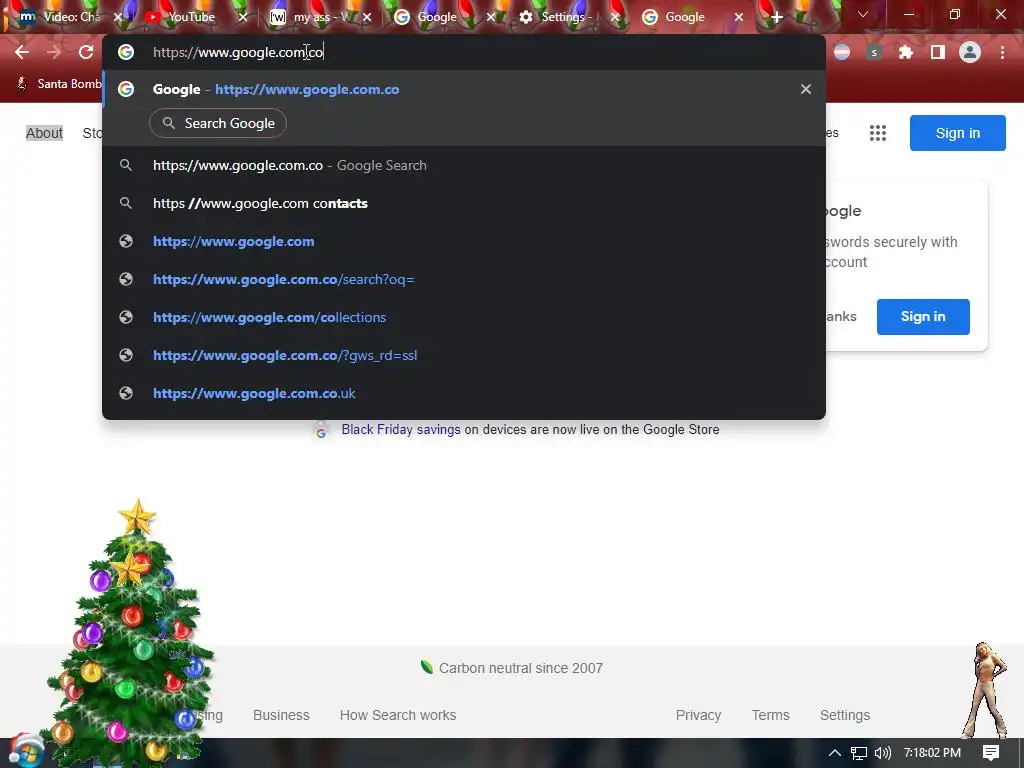
Task: Close the YouTube tab
Action: coord(243,18)
